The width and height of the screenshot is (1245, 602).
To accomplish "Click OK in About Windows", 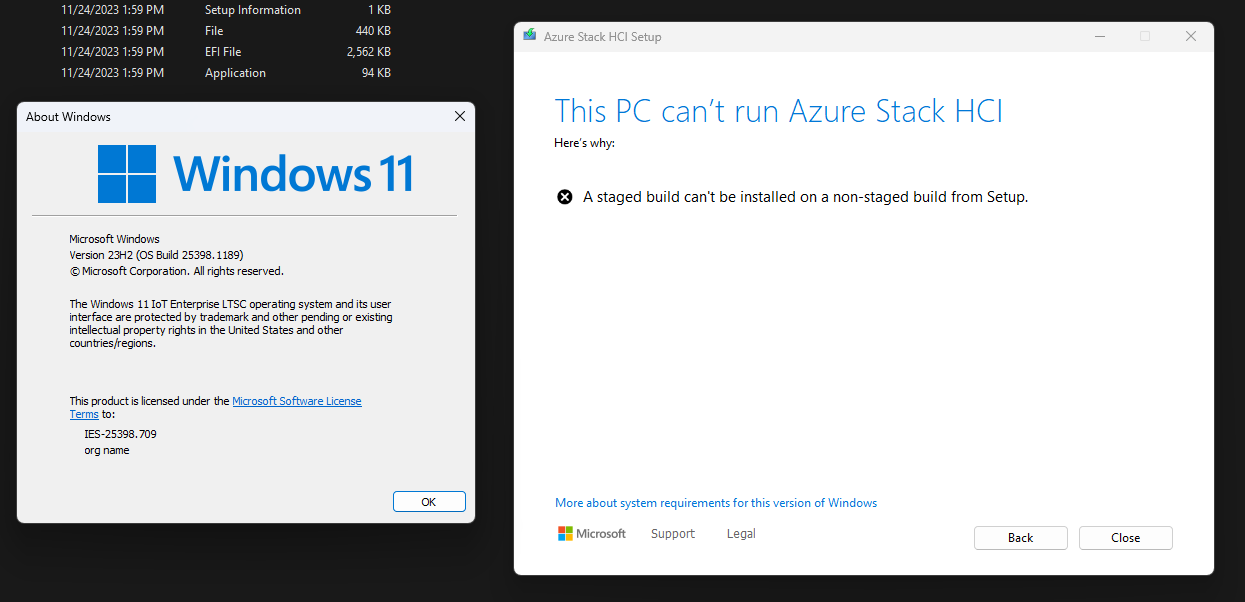I will click(x=429, y=502).
